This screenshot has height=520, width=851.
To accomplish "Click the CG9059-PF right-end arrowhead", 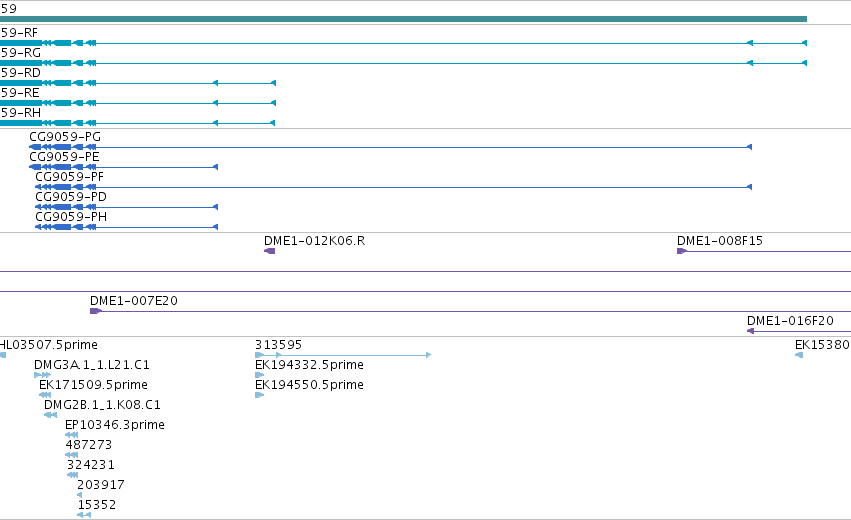I will (x=750, y=187).
